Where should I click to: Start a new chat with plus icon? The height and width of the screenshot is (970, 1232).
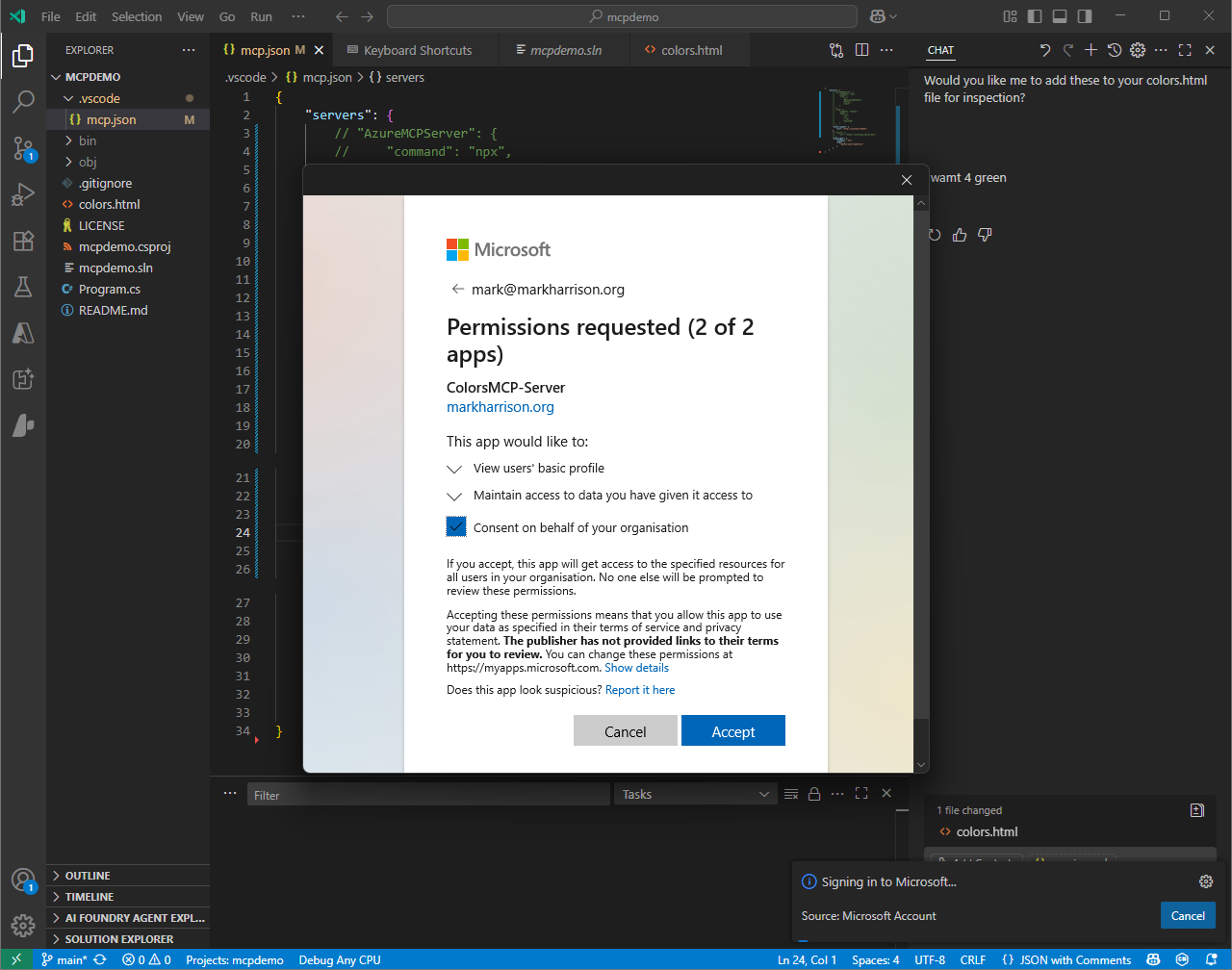pos(1091,50)
